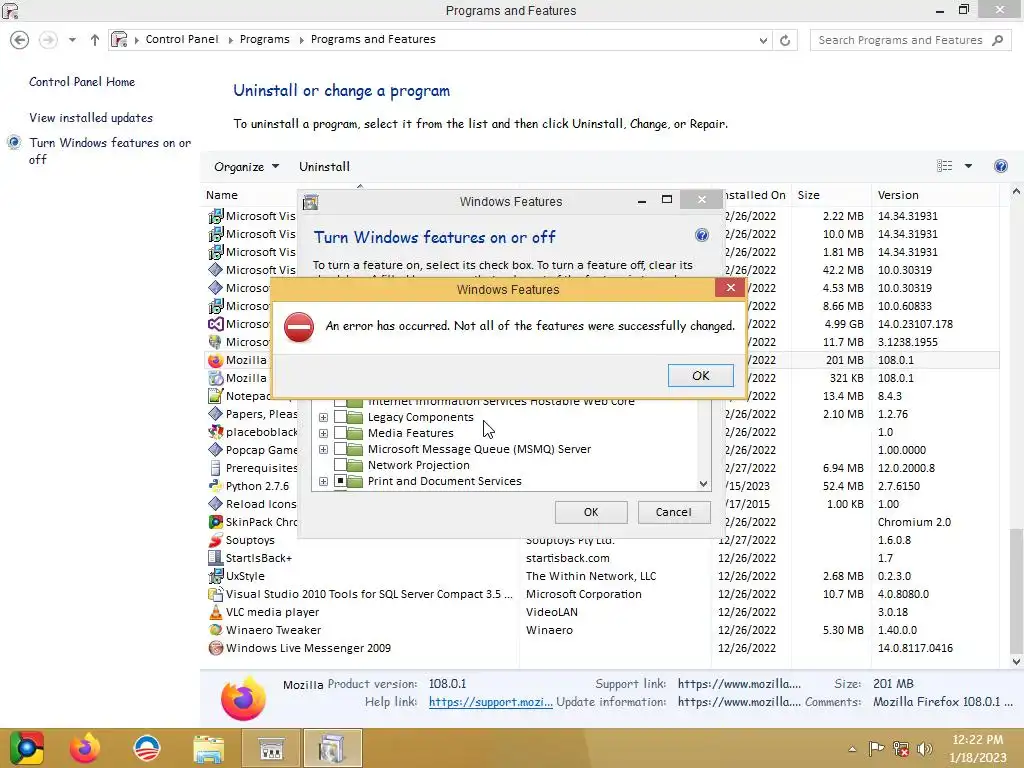Click the program list scrollbar thumb
The height and width of the screenshot is (768, 1024).
pos(1016,591)
